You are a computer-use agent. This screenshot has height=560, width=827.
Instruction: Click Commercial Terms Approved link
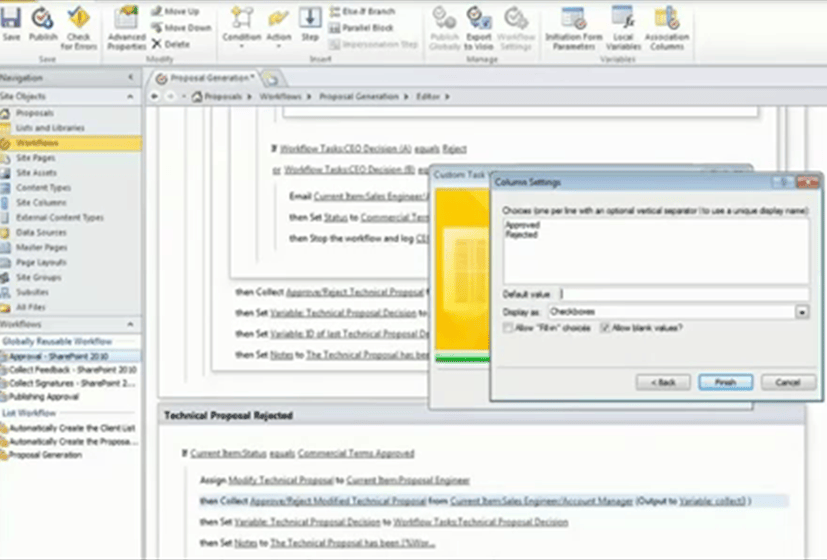[356, 453]
